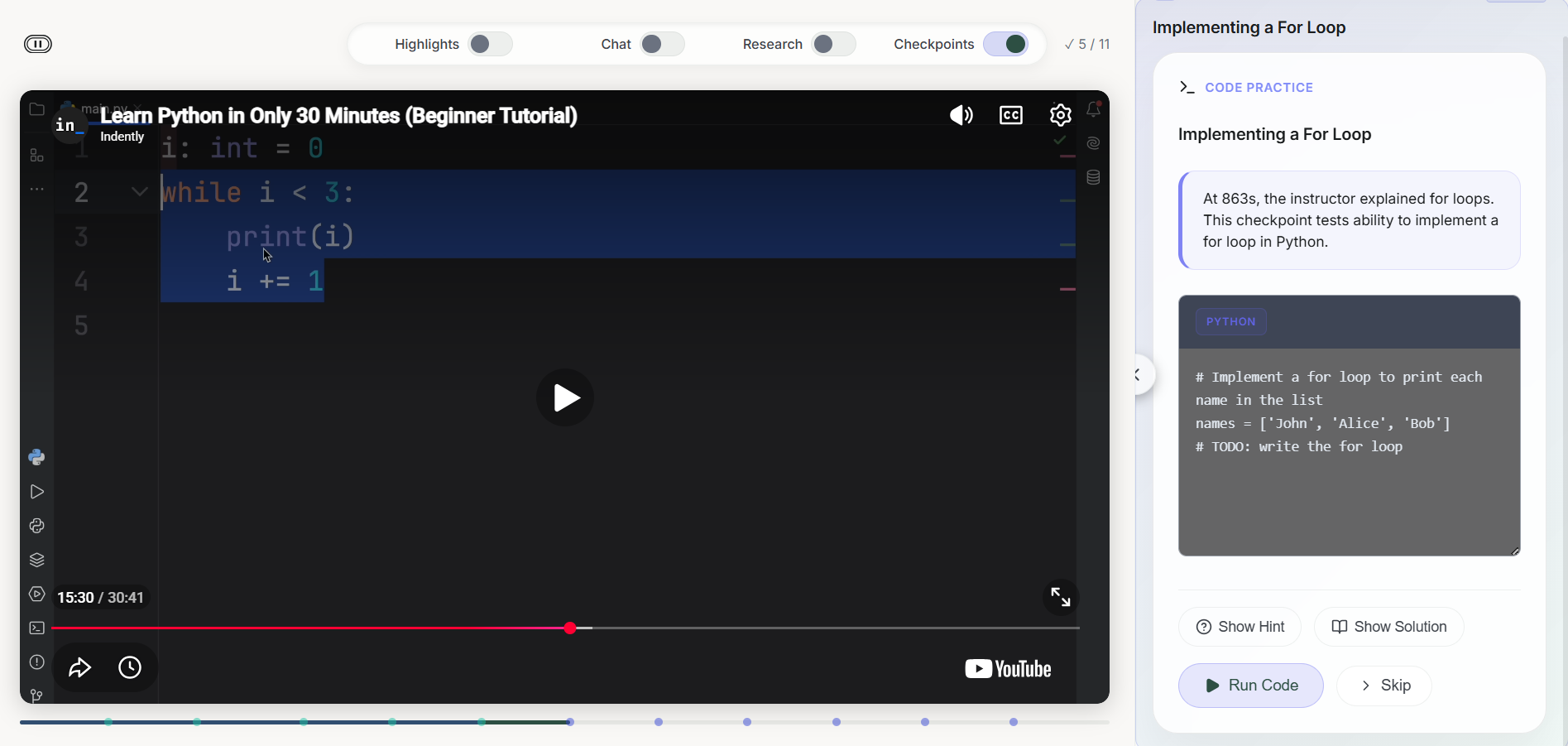Click the share arrow icon
1568x746 pixels.
79,667
